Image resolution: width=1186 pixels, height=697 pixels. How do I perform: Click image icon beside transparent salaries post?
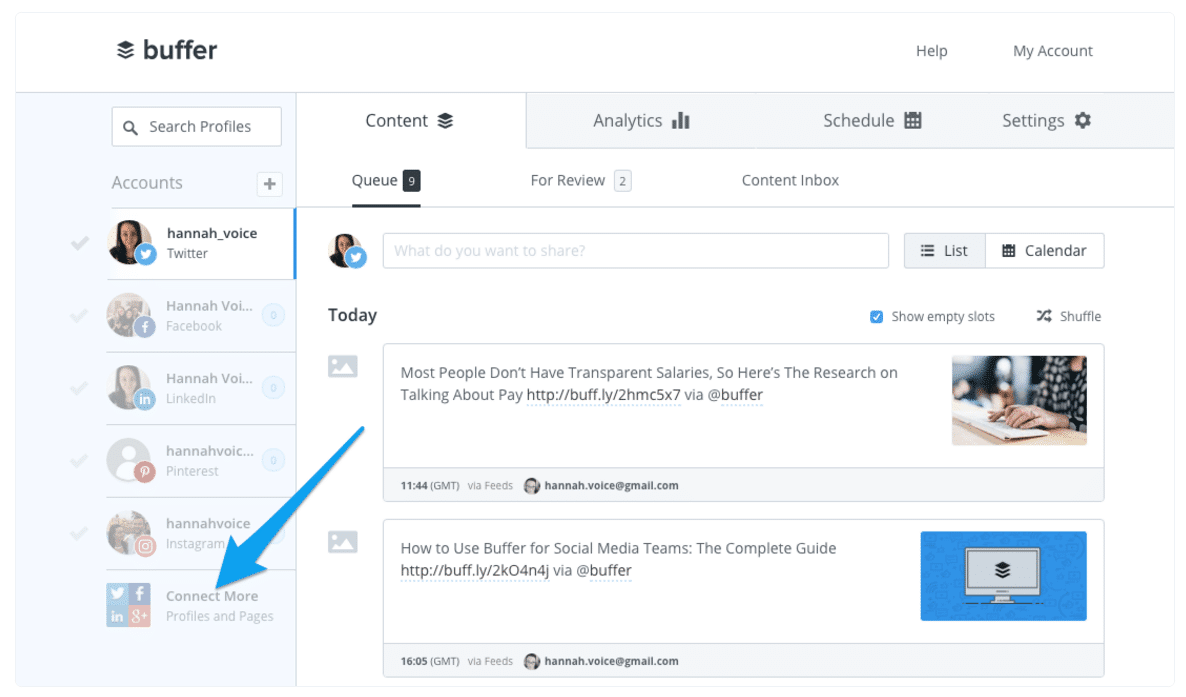(343, 366)
